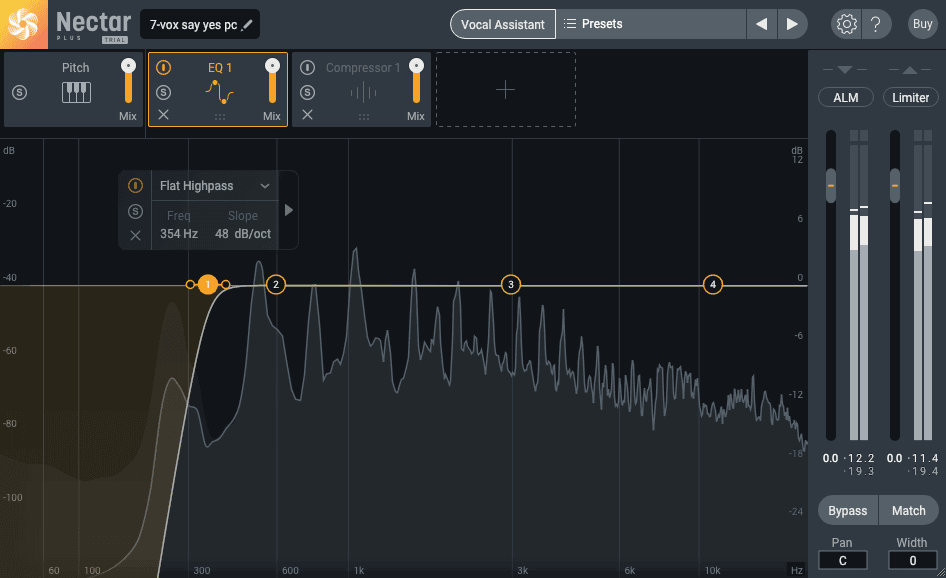This screenshot has height=578, width=946.
Task: Click the Nectar flower logo icon
Action: [x=24, y=24]
